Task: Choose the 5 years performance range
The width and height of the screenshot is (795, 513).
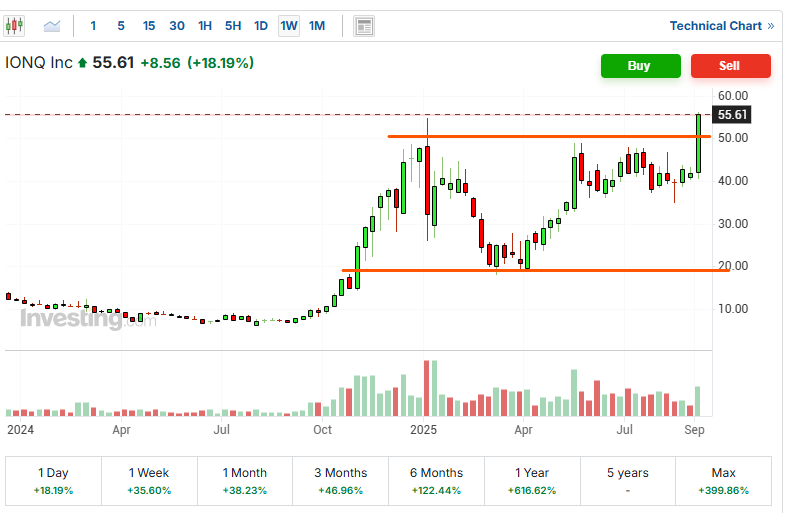Action: coord(628,481)
